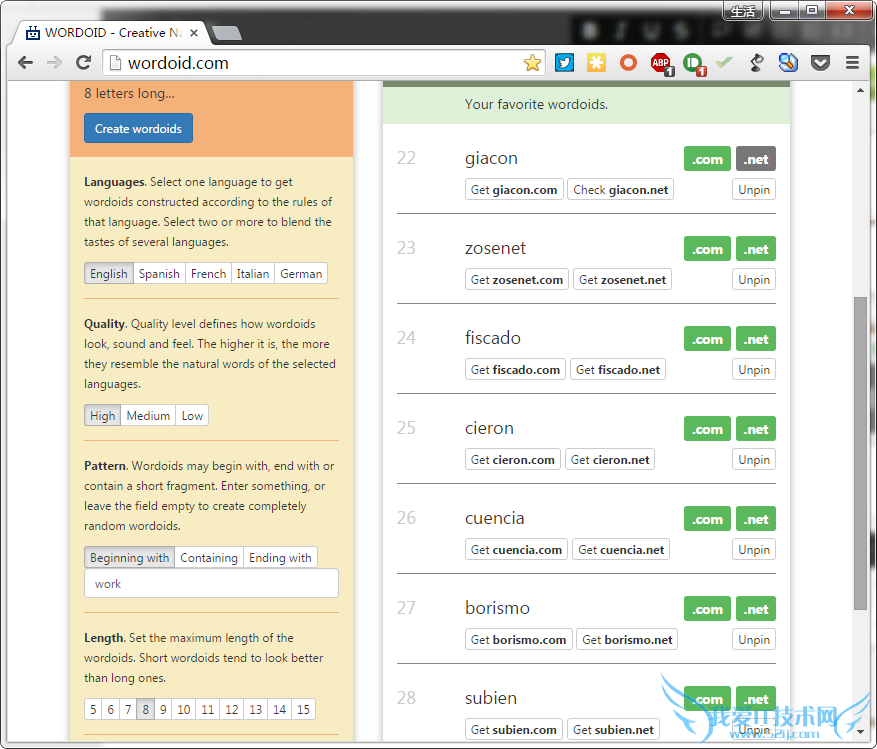The height and width of the screenshot is (749, 877).
Task: Select Medium quality level
Action: (x=148, y=416)
